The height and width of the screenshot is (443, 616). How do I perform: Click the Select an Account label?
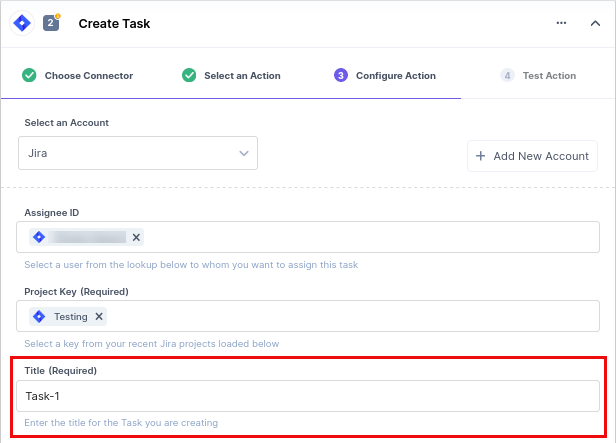[66, 123]
